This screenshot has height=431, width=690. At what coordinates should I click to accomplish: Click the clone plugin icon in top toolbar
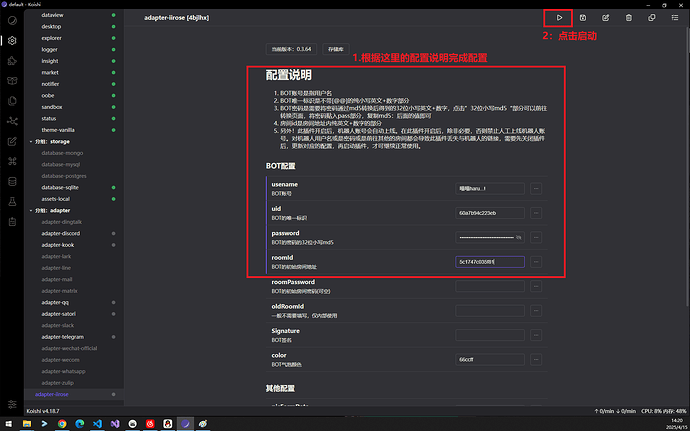652,18
